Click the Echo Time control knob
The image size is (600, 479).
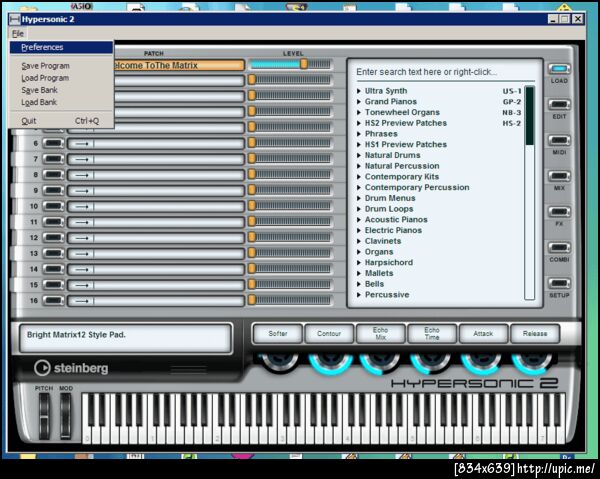tap(432, 363)
